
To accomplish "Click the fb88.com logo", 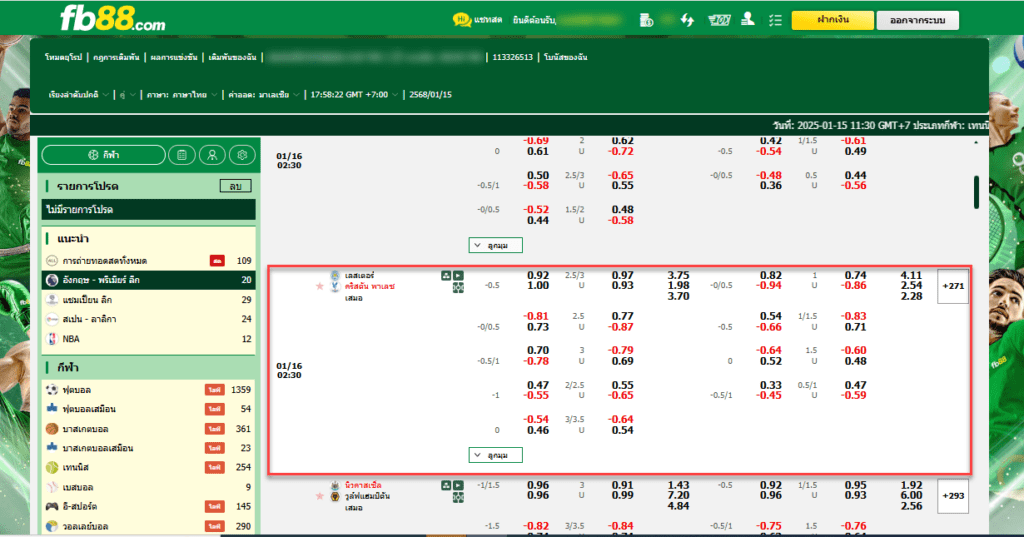I will tap(112, 18).
